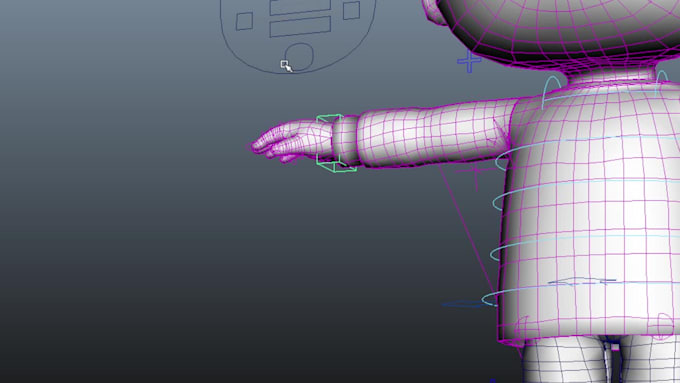This screenshot has width=680, height=383.
Task: Click the right small square in face panel
Action: [351, 10]
